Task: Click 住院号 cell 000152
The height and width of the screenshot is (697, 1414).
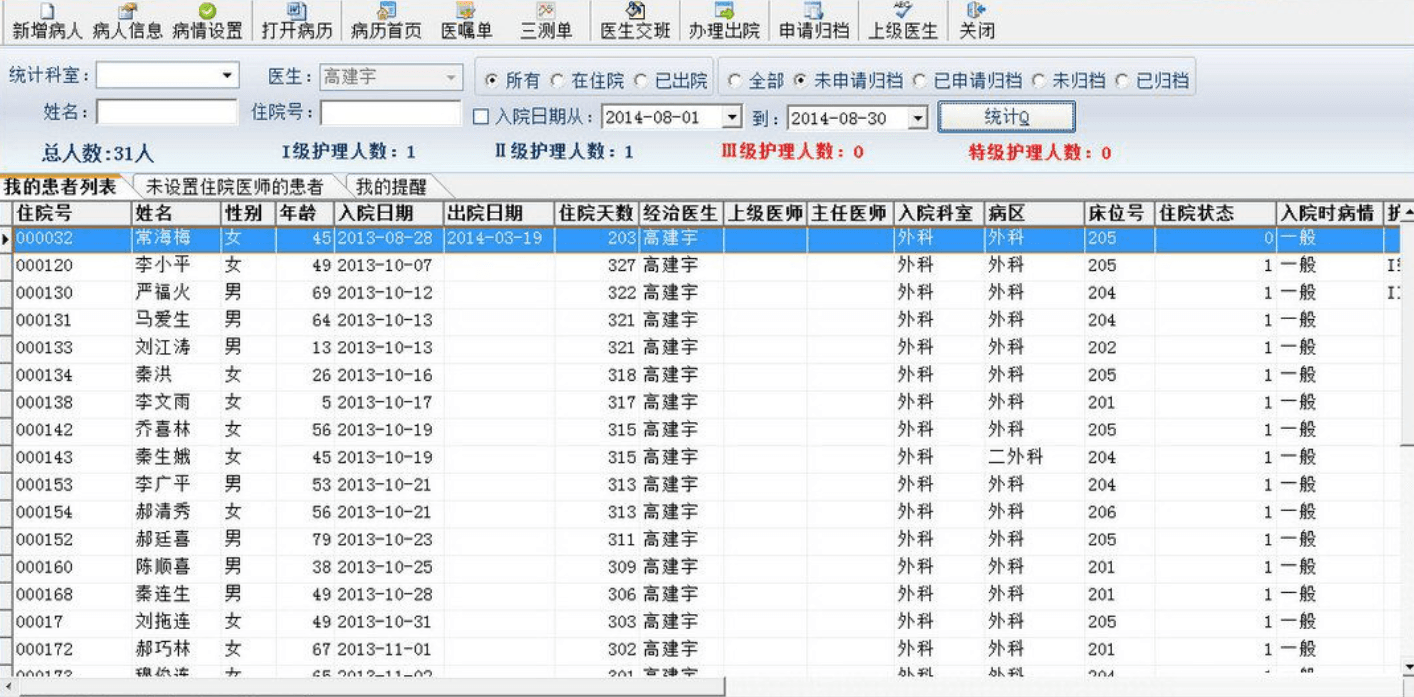Action: [x=72, y=539]
